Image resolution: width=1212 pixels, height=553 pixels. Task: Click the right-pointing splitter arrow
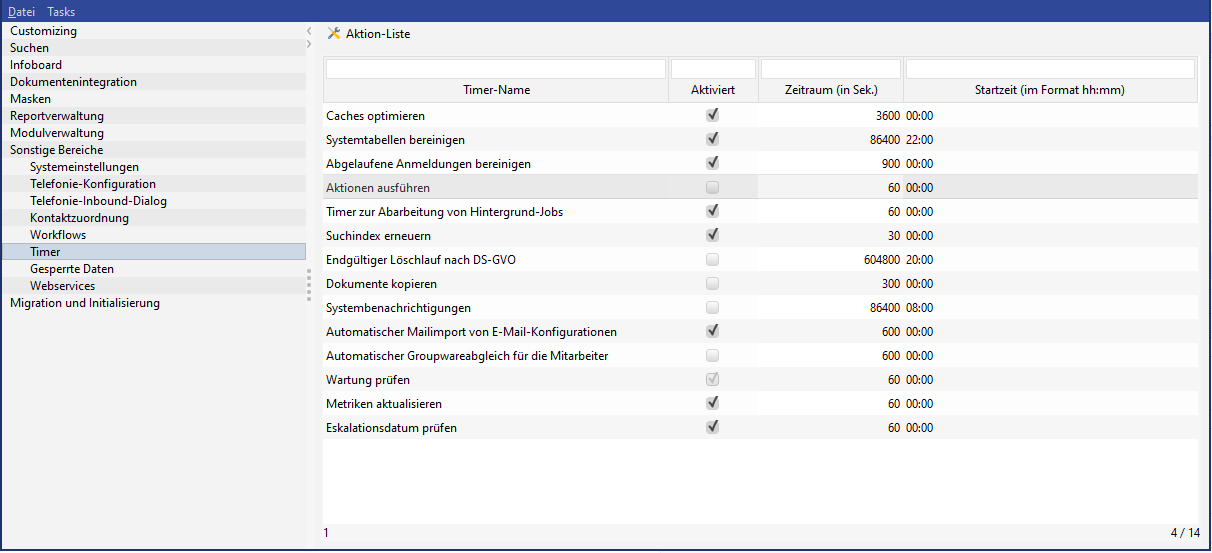click(309, 45)
